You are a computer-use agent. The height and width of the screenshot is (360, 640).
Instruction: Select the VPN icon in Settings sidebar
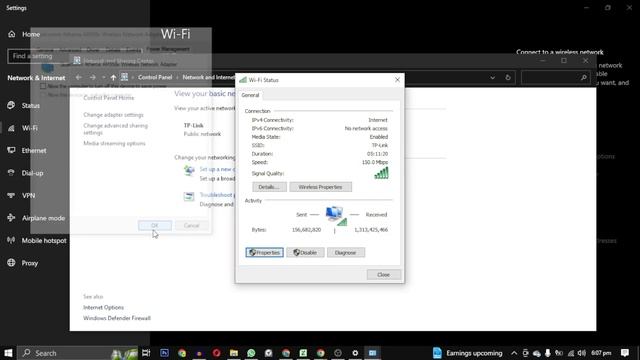pos(11,196)
